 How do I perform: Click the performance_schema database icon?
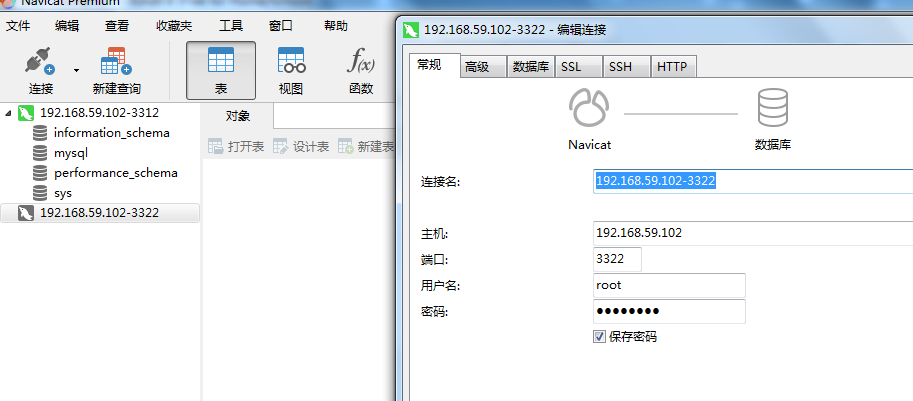click(40, 173)
